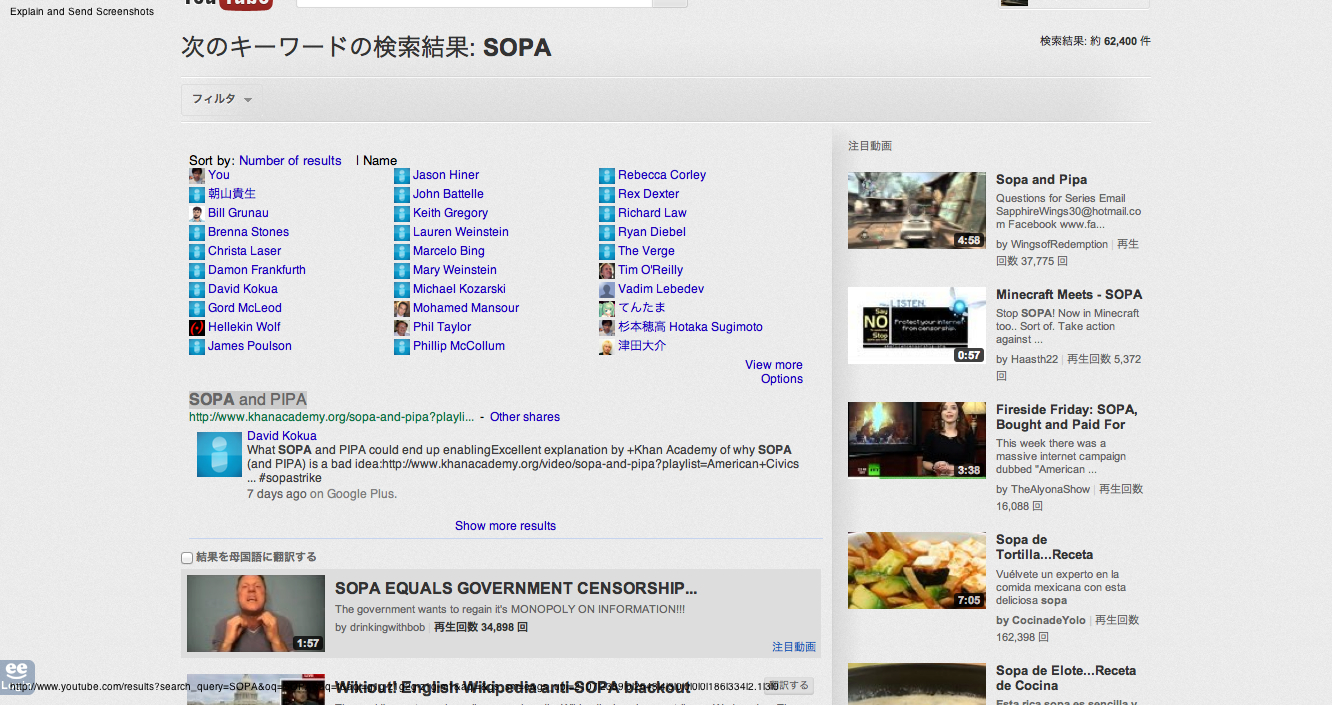This screenshot has width=1332, height=705.
Task: Open Damon Frankfurth's name link
Action: (257, 270)
